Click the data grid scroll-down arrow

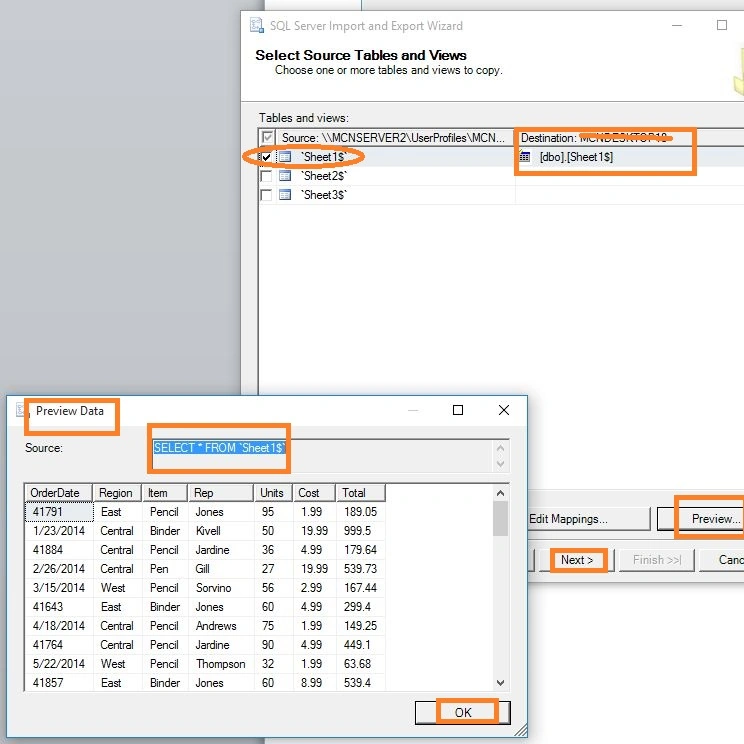click(500, 683)
